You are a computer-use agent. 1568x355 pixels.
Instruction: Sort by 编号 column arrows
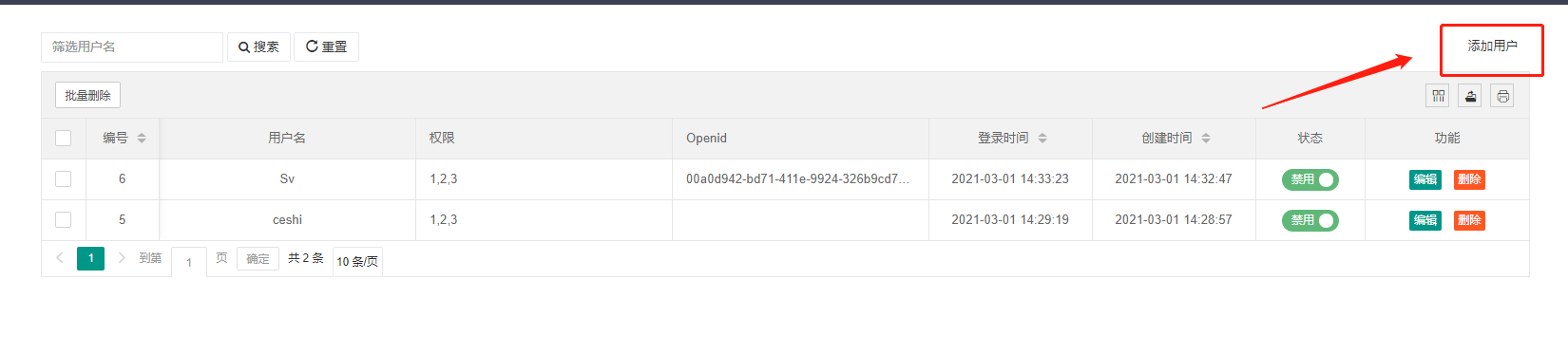click(142, 139)
